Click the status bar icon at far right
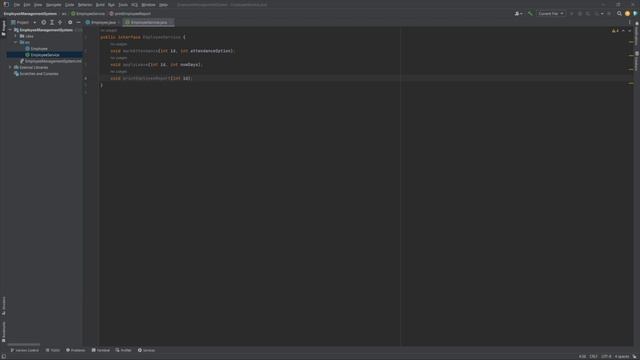Screen dimensions: 640x360 pyautogui.click(x=635, y=356)
